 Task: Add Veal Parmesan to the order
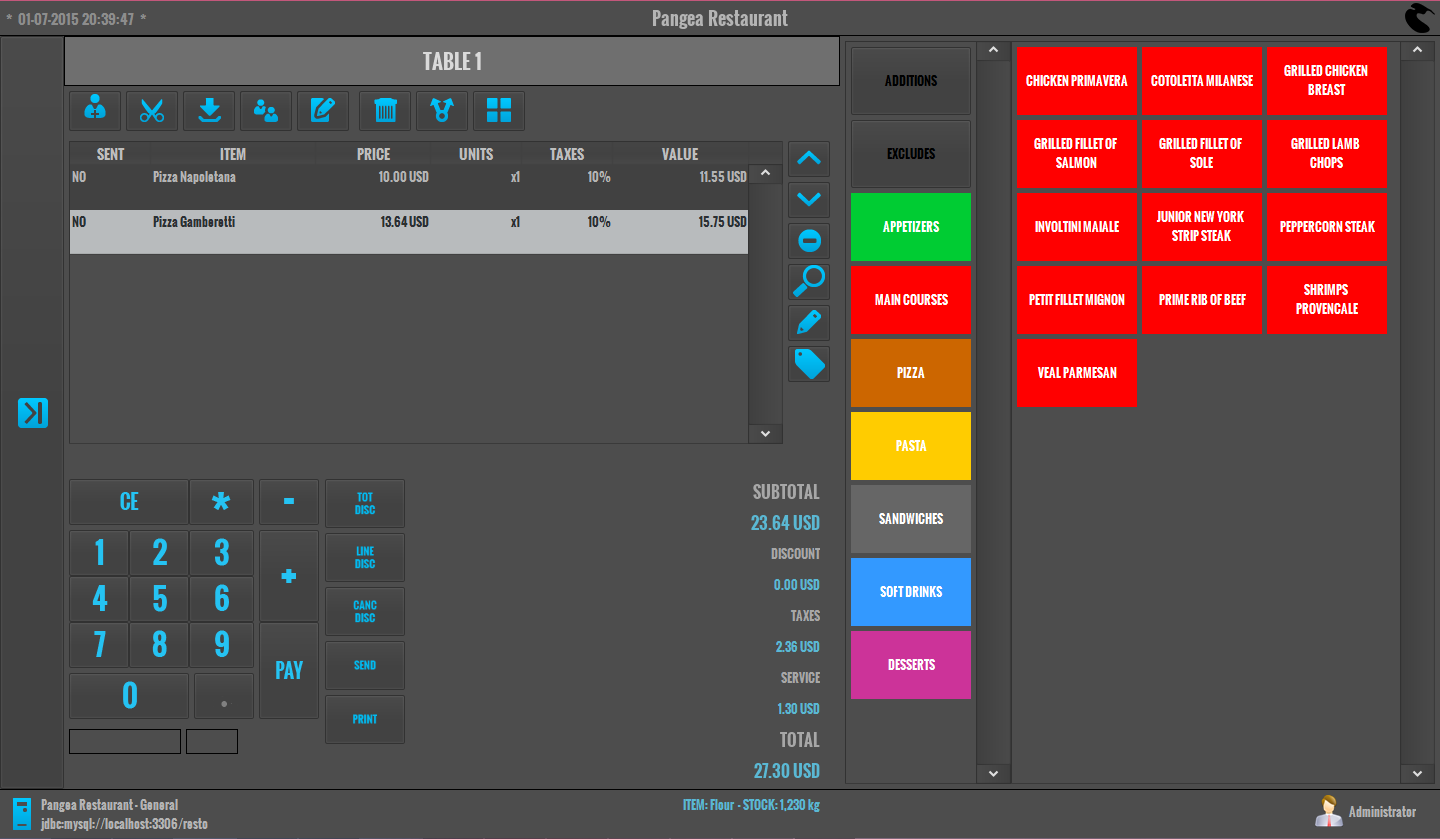[1077, 373]
